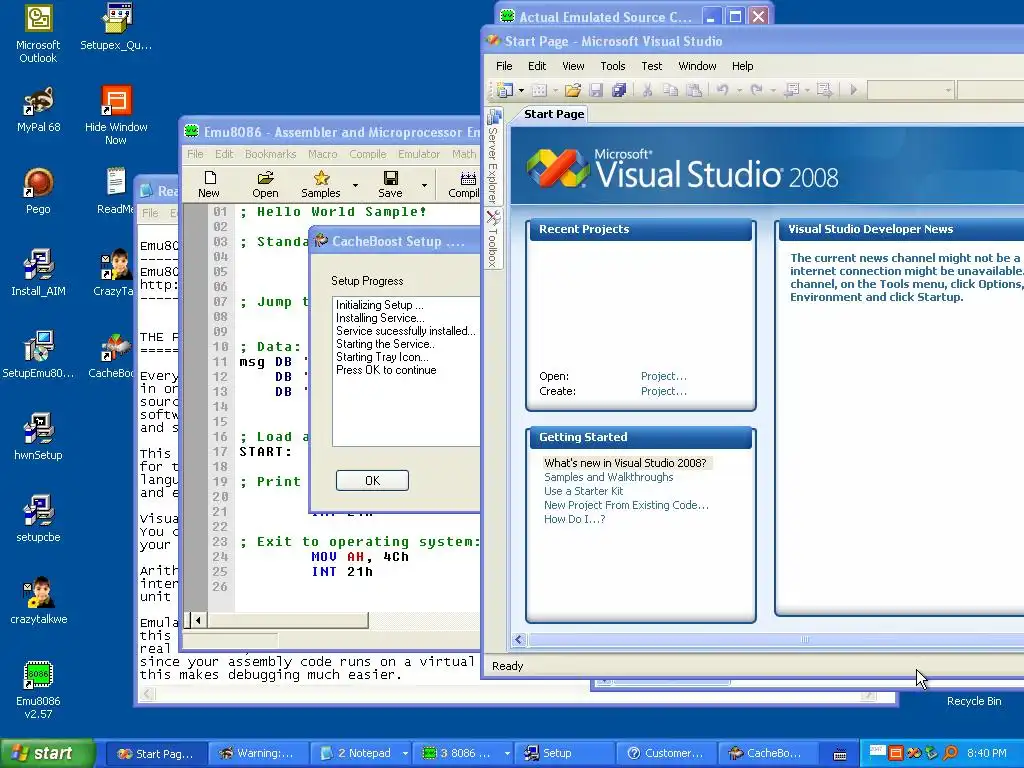1024x768 pixels.
Task: Click the Start button on taskbar
Action: click(x=47, y=753)
